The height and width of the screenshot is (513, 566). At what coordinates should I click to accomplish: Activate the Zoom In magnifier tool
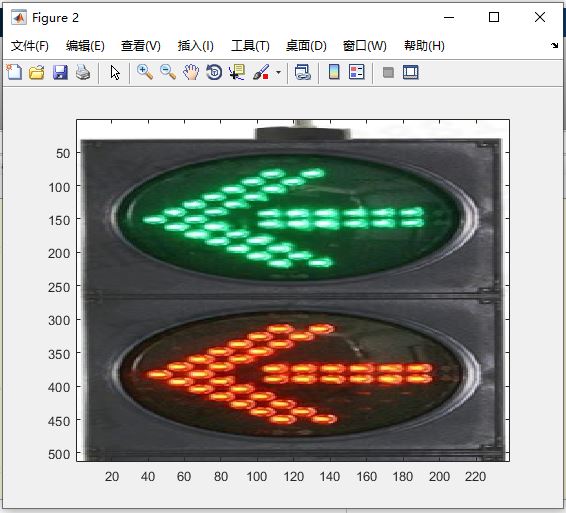tap(145, 72)
